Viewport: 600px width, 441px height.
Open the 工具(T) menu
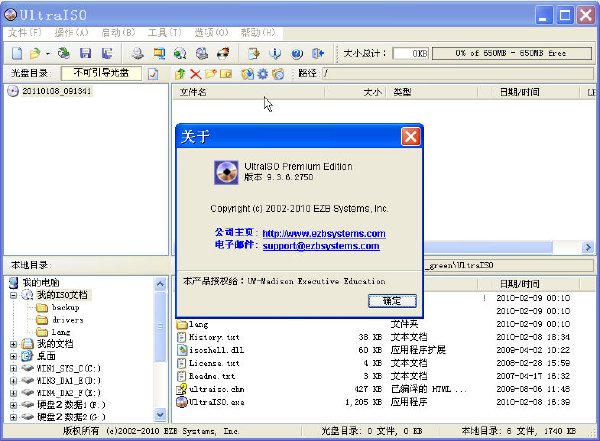tap(165, 33)
